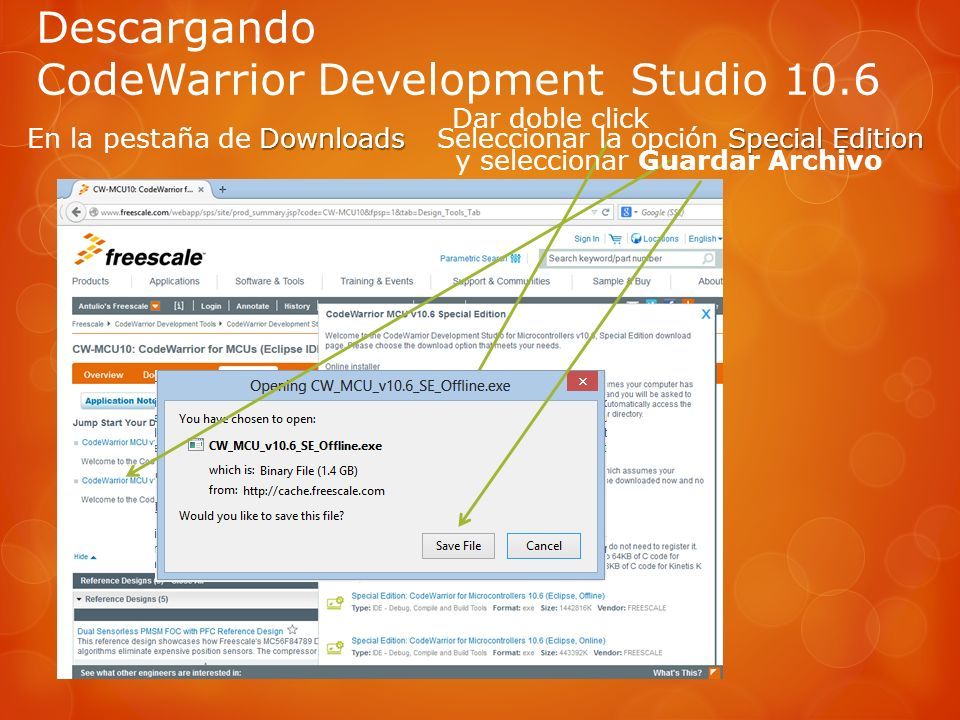Open the Sign In link
Viewport: 960px width, 720px height.
click(x=587, y=239)
